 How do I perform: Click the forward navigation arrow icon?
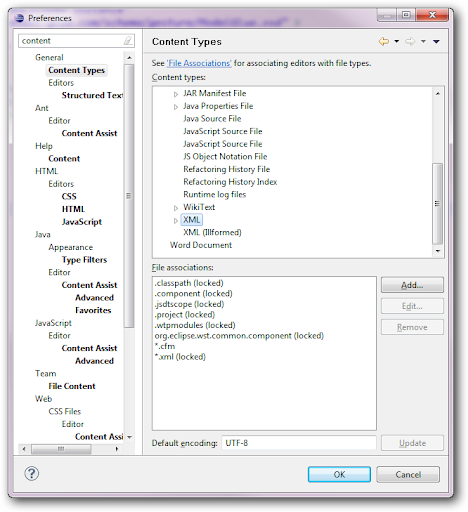coord(410,42)
